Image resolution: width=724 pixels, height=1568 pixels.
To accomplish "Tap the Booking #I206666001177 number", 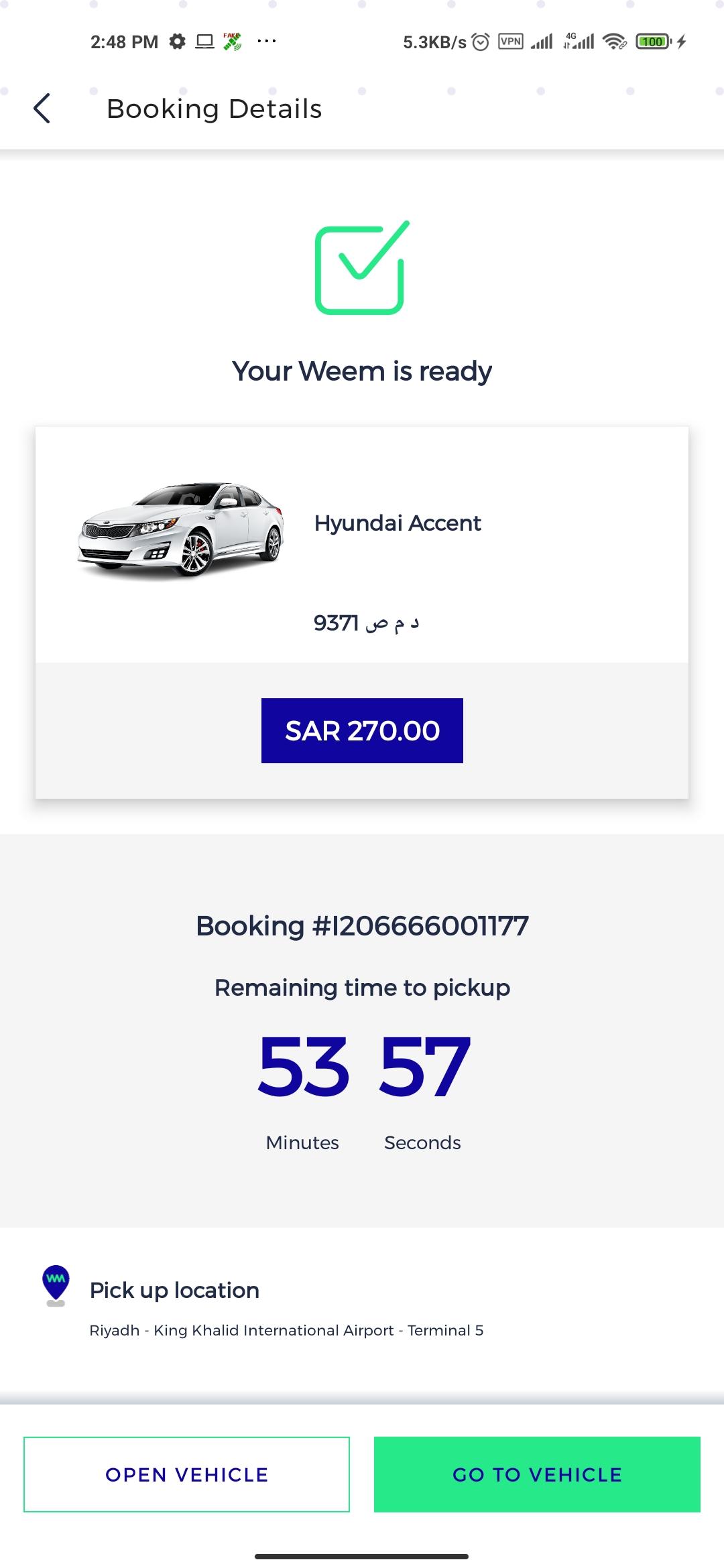I will pyautogui.click(x=362, y=926).
